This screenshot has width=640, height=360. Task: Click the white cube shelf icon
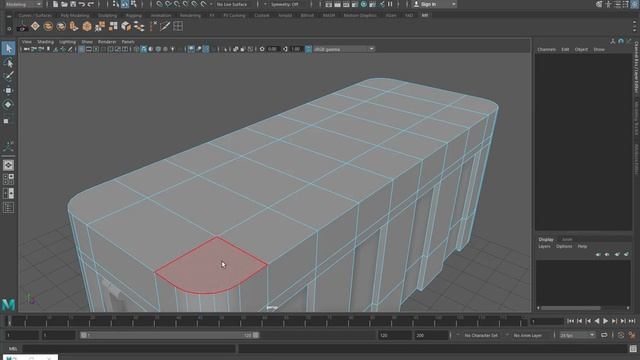(x=126, y=27)
